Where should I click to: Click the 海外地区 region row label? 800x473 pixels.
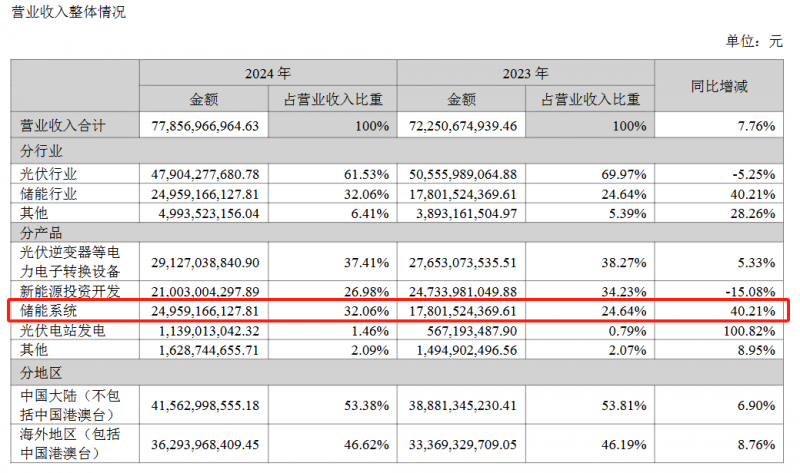[x=69, y=438]
